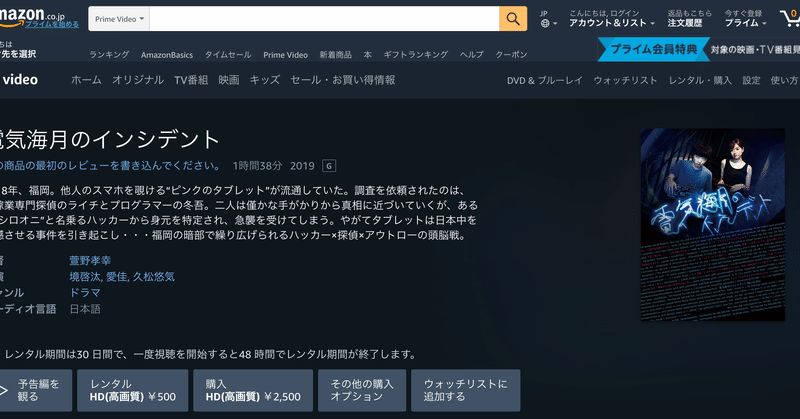Open クーポン in the top navigation
Image resolution: width=800 pixels, height=419 pixels.
point(511,55)
